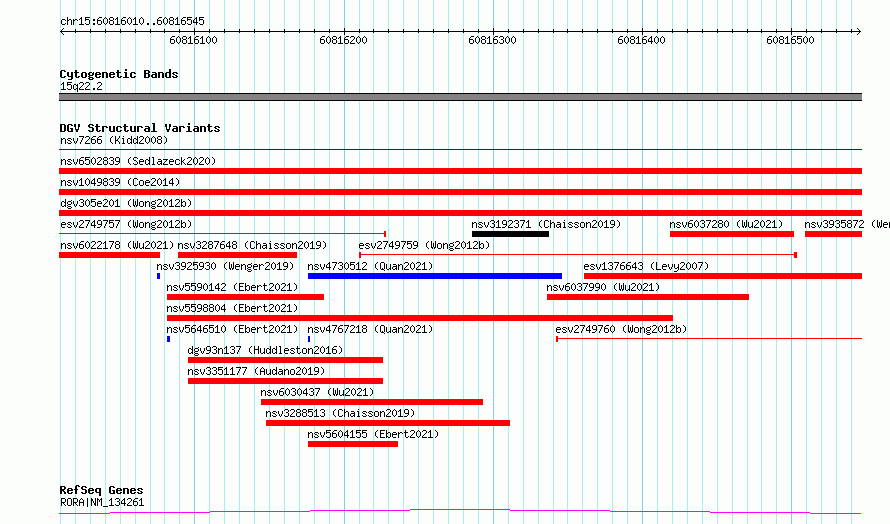Screen dimensions: 890x524
Task: Click nsv5646510 (Ebert2021) label
Action: click(x=232, y=329)
